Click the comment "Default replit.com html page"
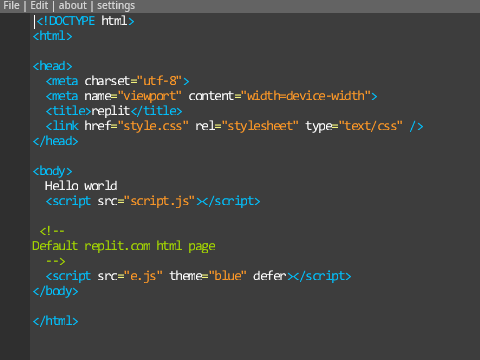480x360 pixels. (x=124, y=246)
